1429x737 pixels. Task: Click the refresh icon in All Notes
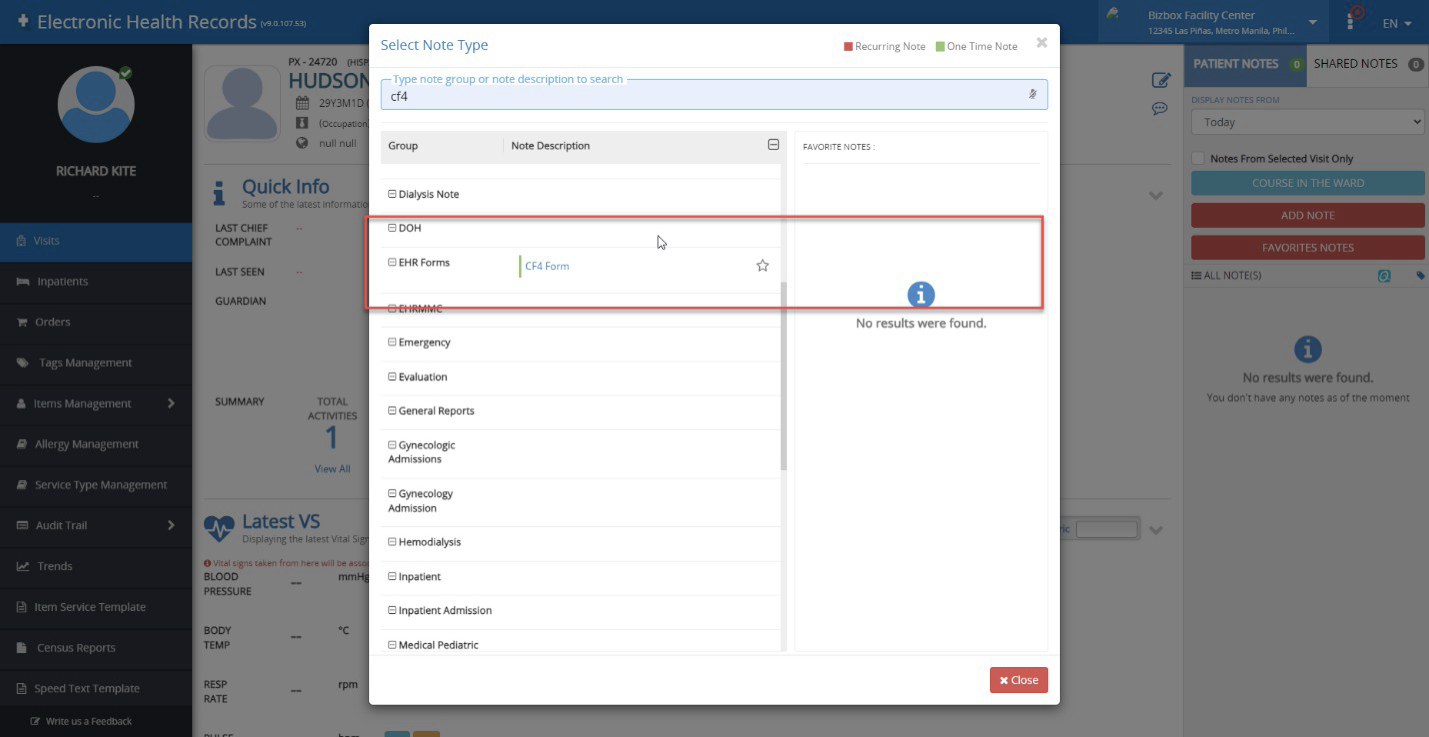point(1384,276)
